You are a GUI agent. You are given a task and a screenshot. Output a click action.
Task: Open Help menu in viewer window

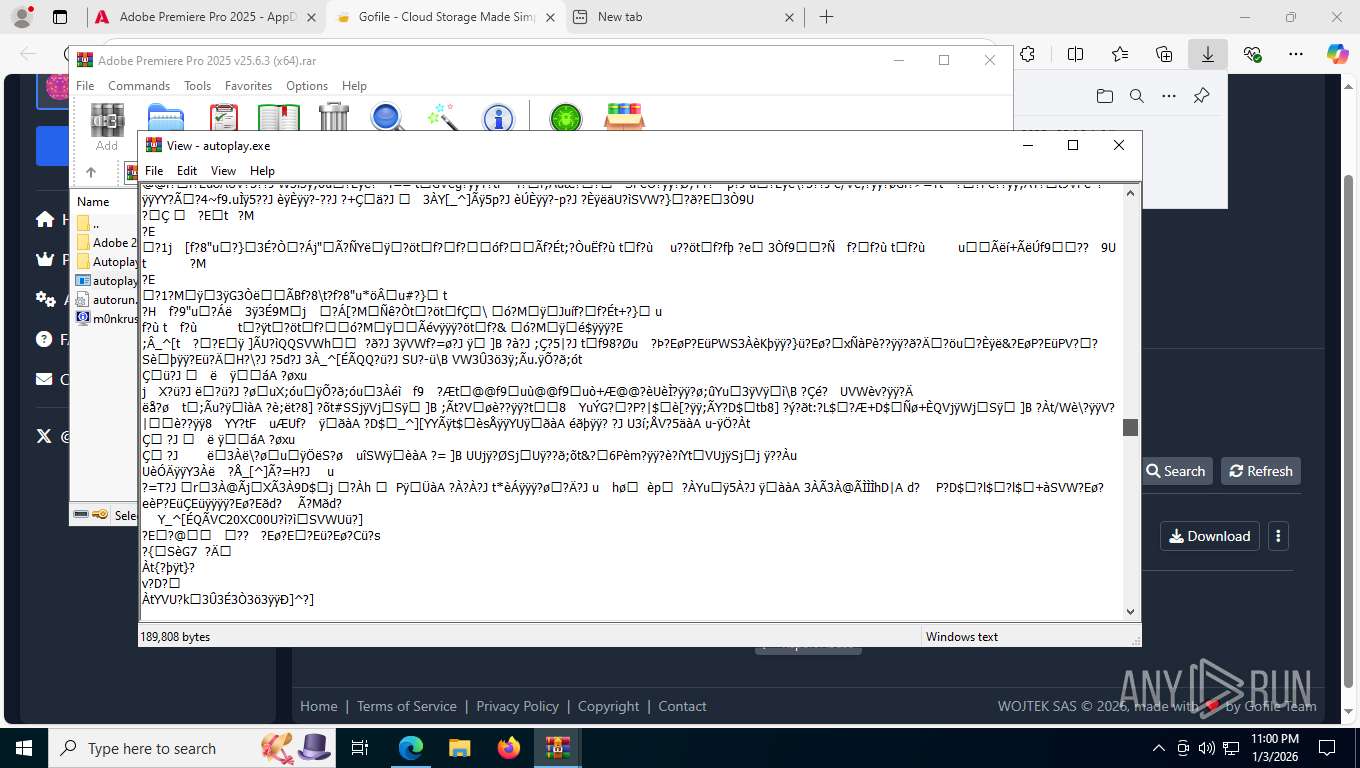point(262,171)
